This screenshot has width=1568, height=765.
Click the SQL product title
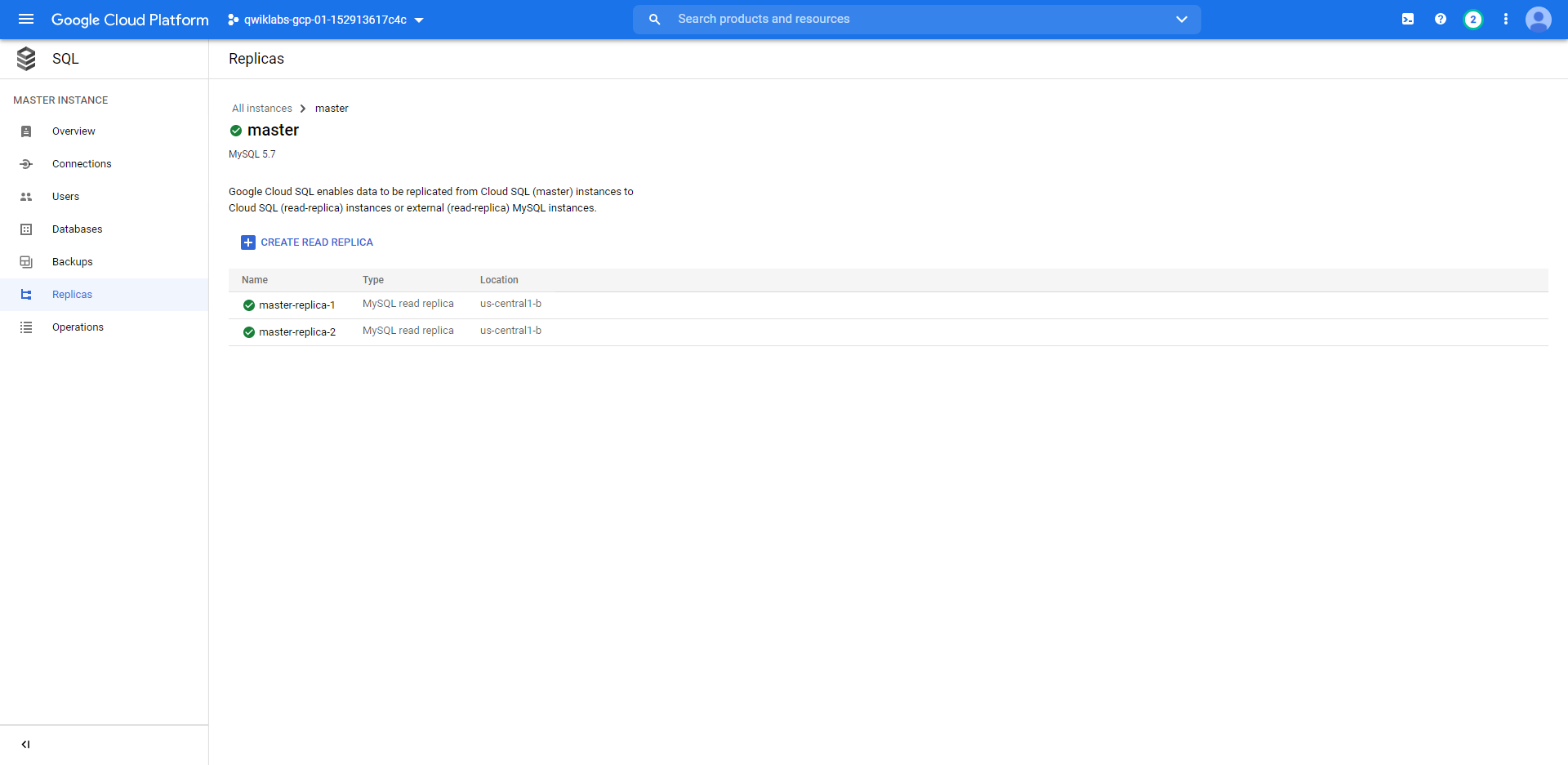(65, 59)
